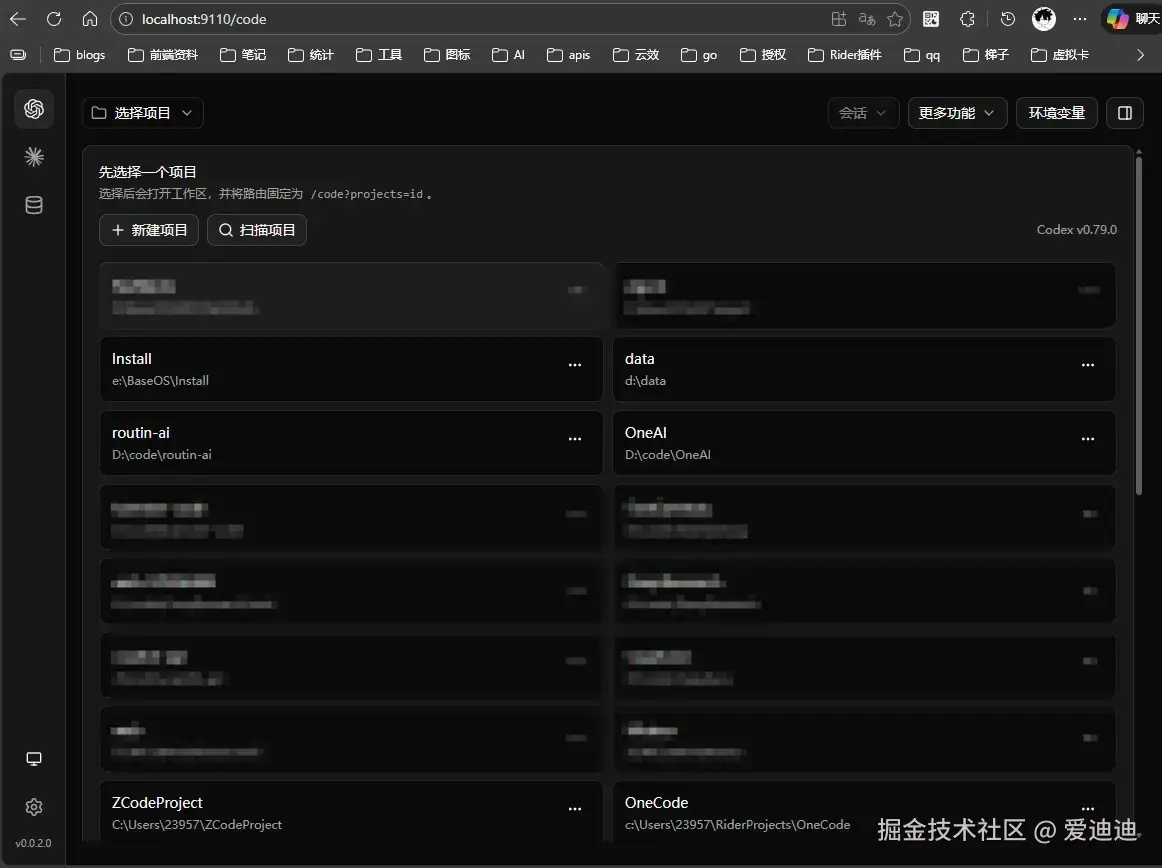Expand the 更多功能 dropdown
Viewport: 1162px width, 868px height.
coord(957,113)
